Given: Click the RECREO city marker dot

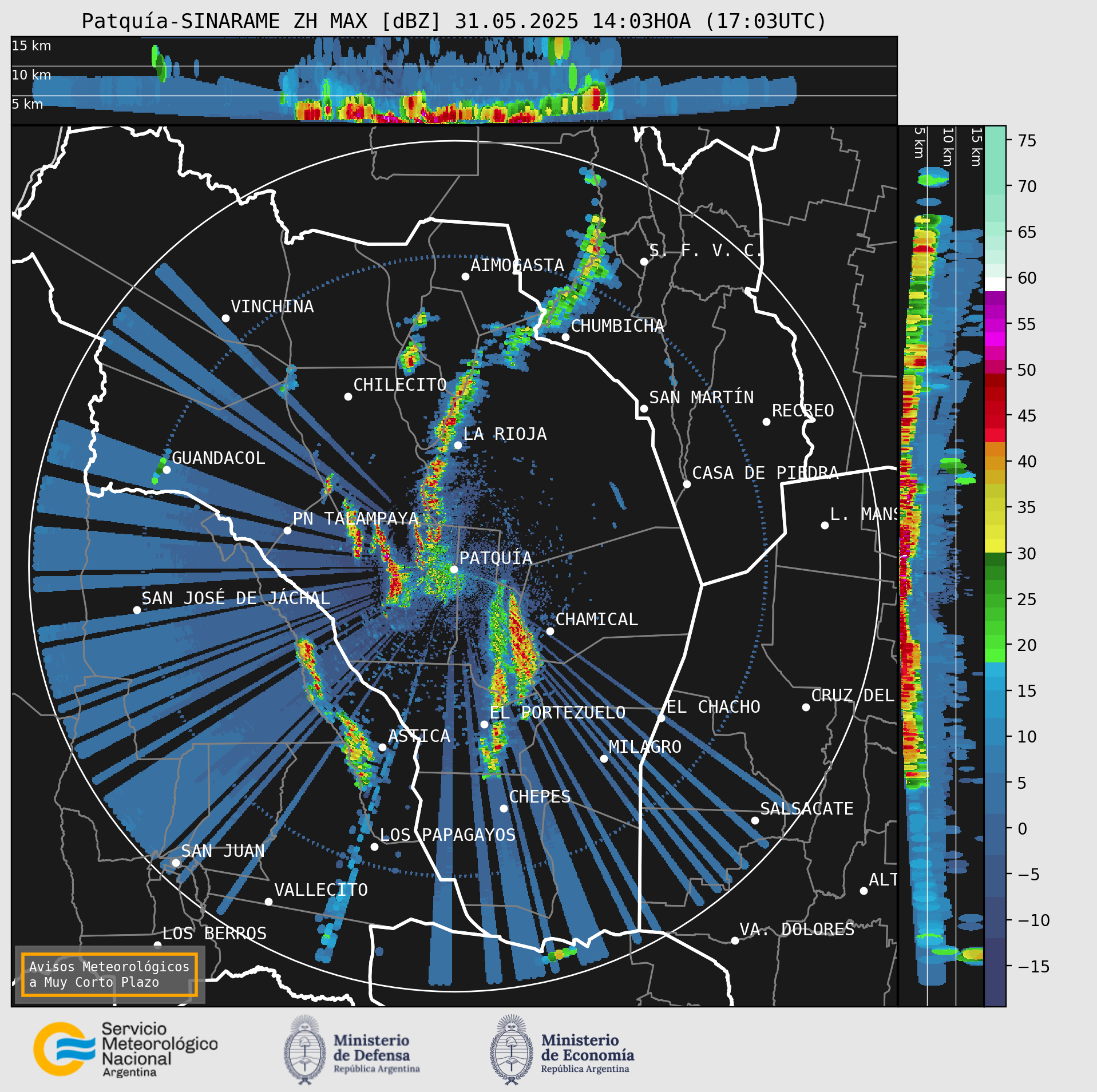Looking at the screenshot, I should point(766,422).
